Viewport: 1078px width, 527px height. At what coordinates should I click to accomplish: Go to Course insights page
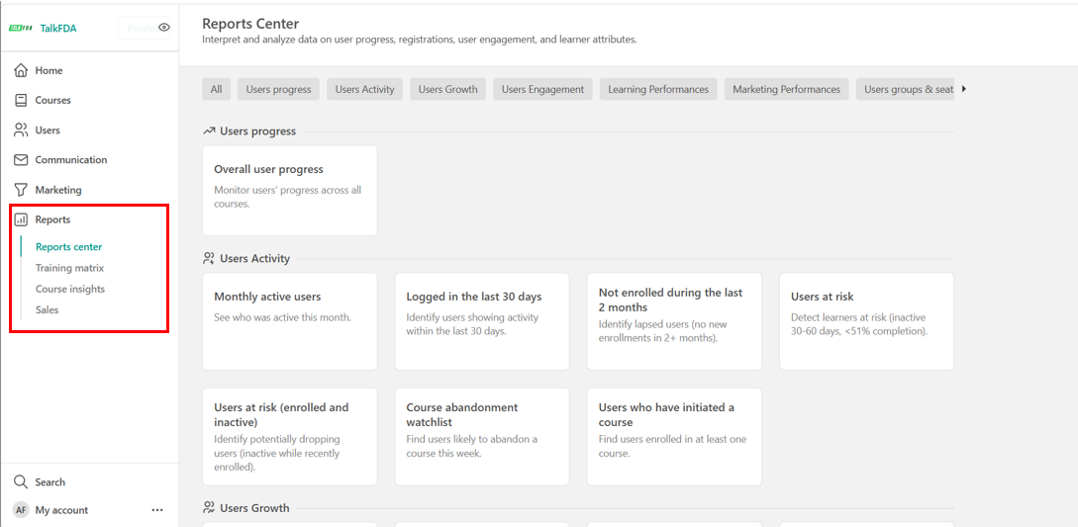70,289
